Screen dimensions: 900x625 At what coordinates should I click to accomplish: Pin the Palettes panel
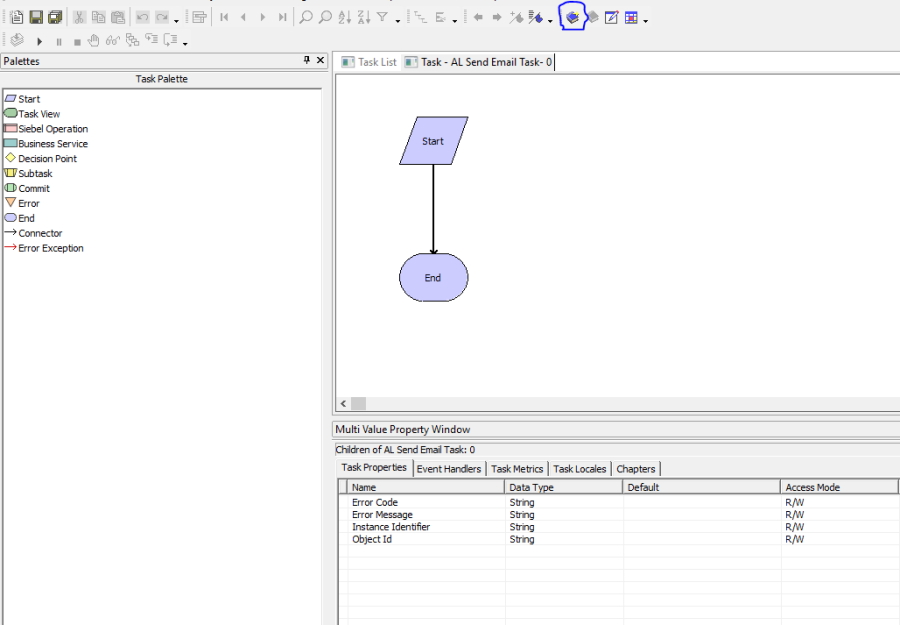pyautogui.click(x=307, y=60)
